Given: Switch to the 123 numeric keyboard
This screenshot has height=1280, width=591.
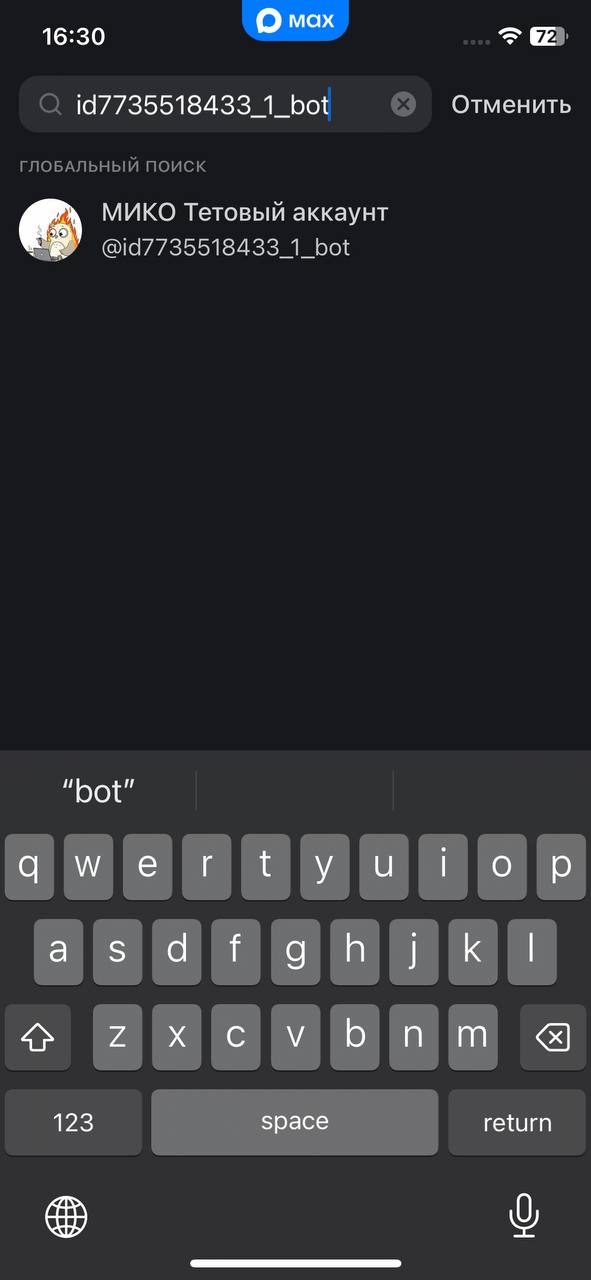Looking at the screenshot, I should 73,1122.
